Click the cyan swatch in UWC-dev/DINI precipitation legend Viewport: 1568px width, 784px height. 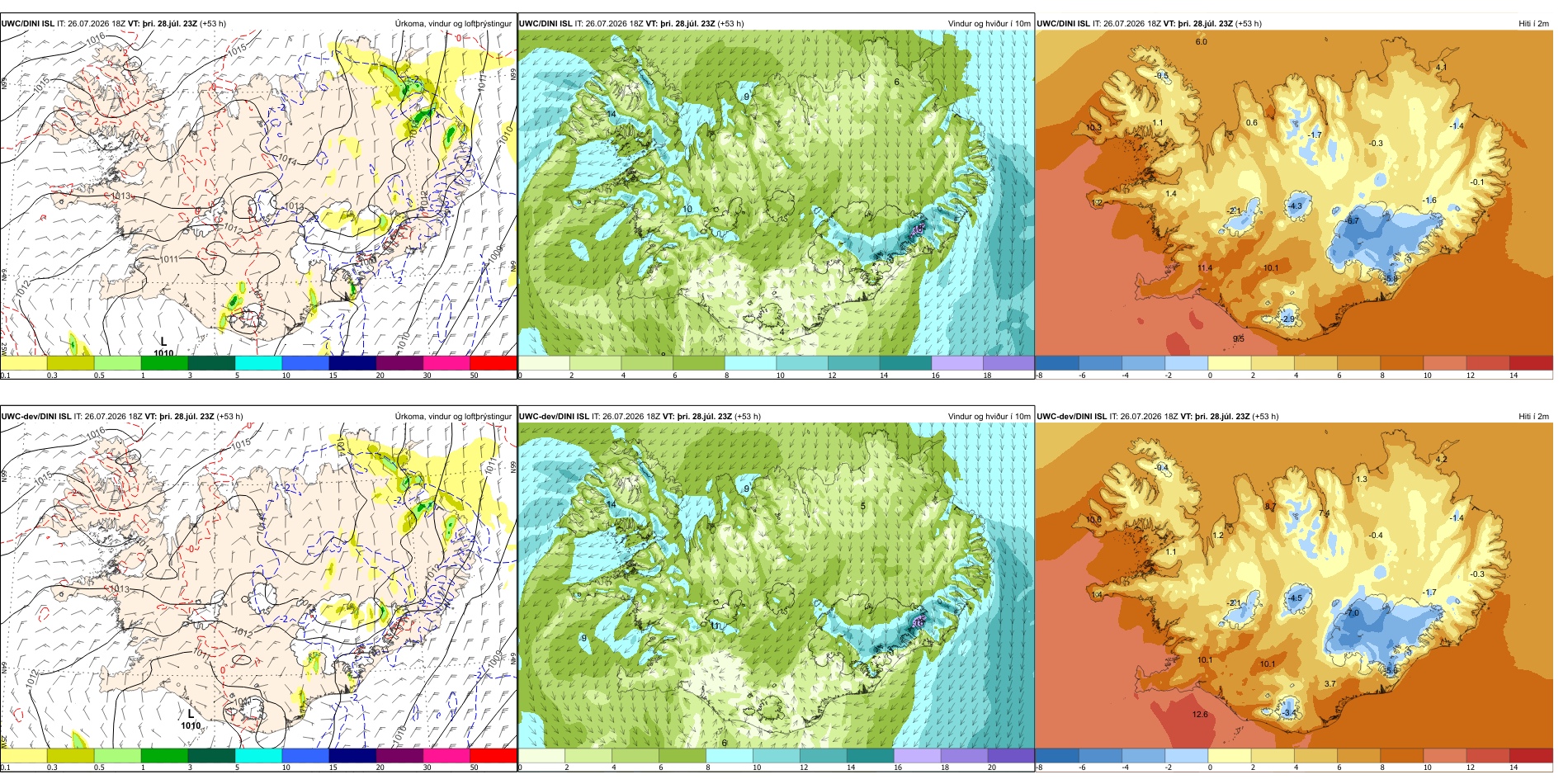click(258, 755)
